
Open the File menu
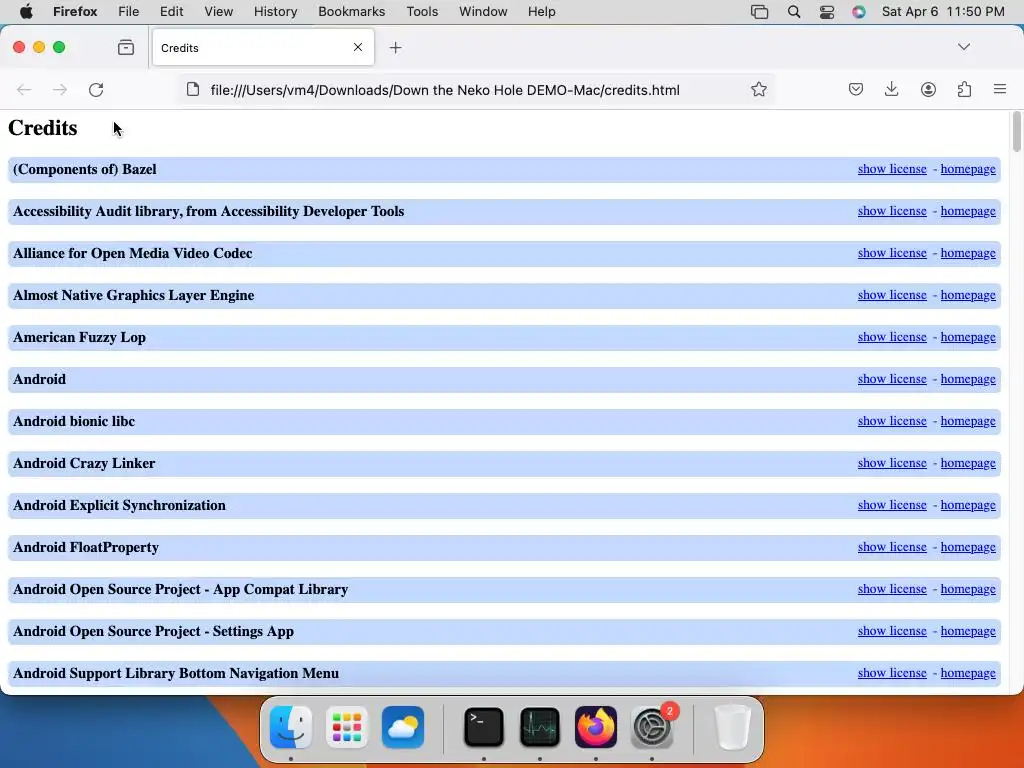pyautogui.click(x=128, y=12)
